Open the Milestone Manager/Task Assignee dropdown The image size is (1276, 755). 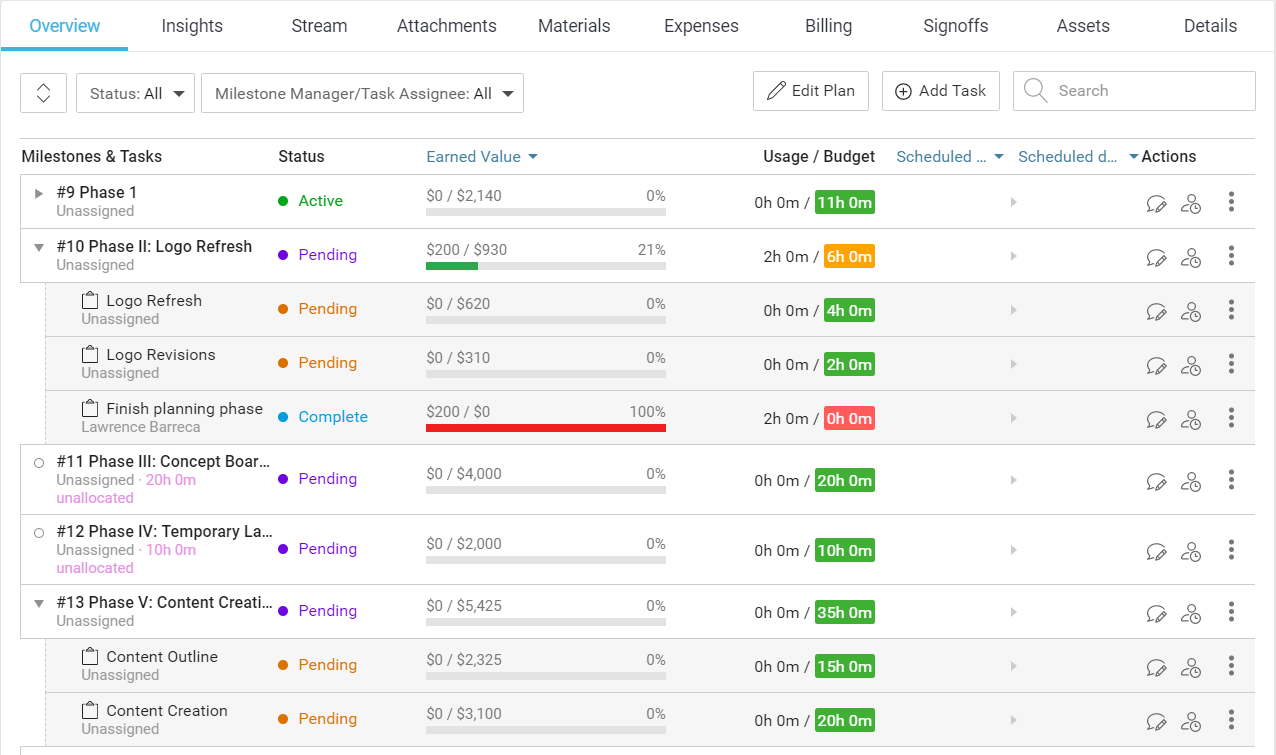362,91
